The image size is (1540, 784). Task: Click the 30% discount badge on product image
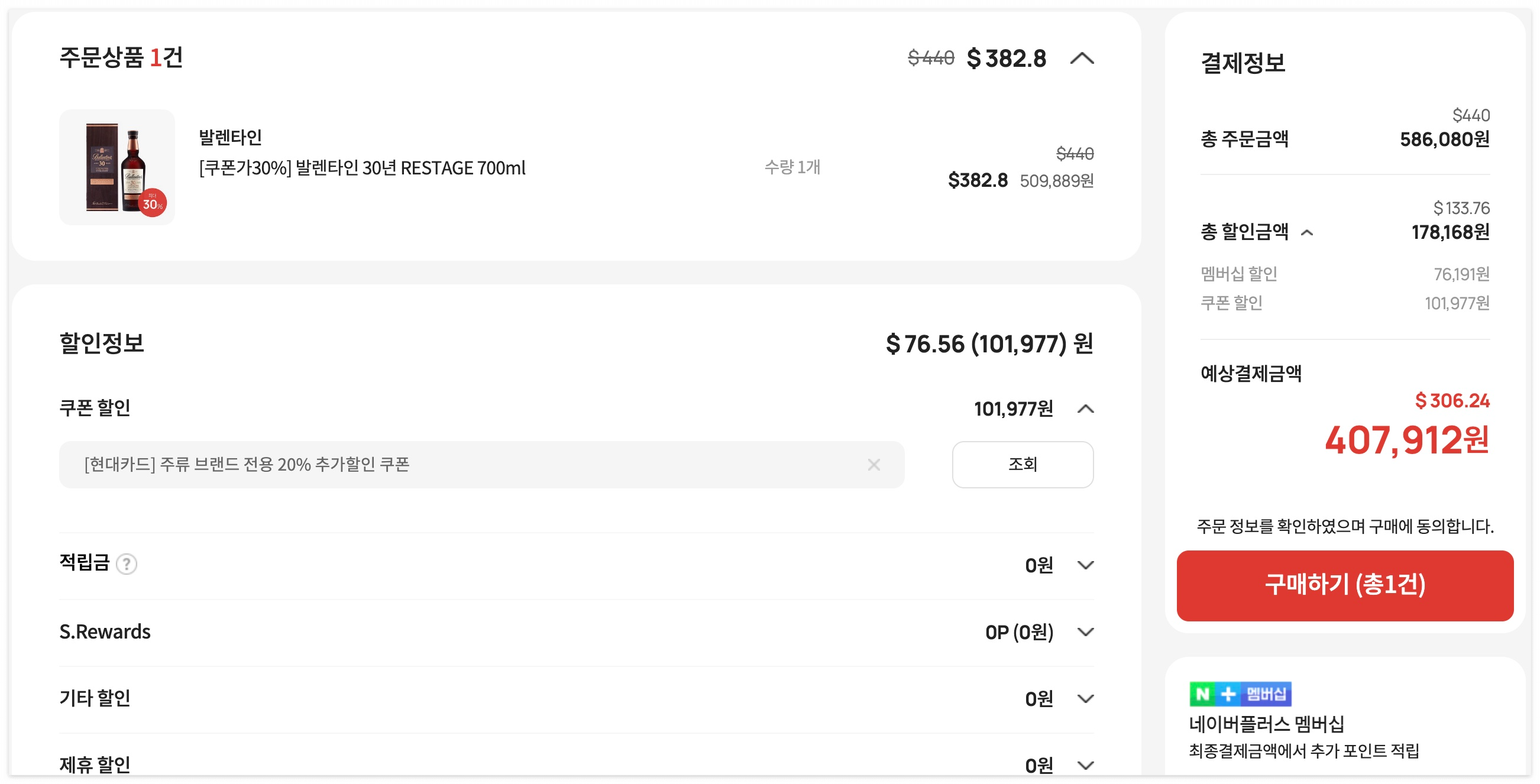point(153,203)
